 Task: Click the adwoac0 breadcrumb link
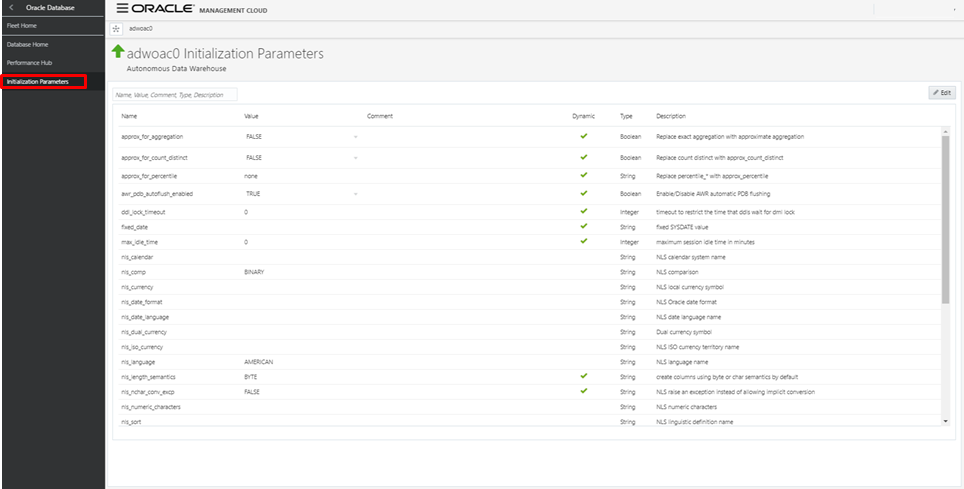coord(141,28)
